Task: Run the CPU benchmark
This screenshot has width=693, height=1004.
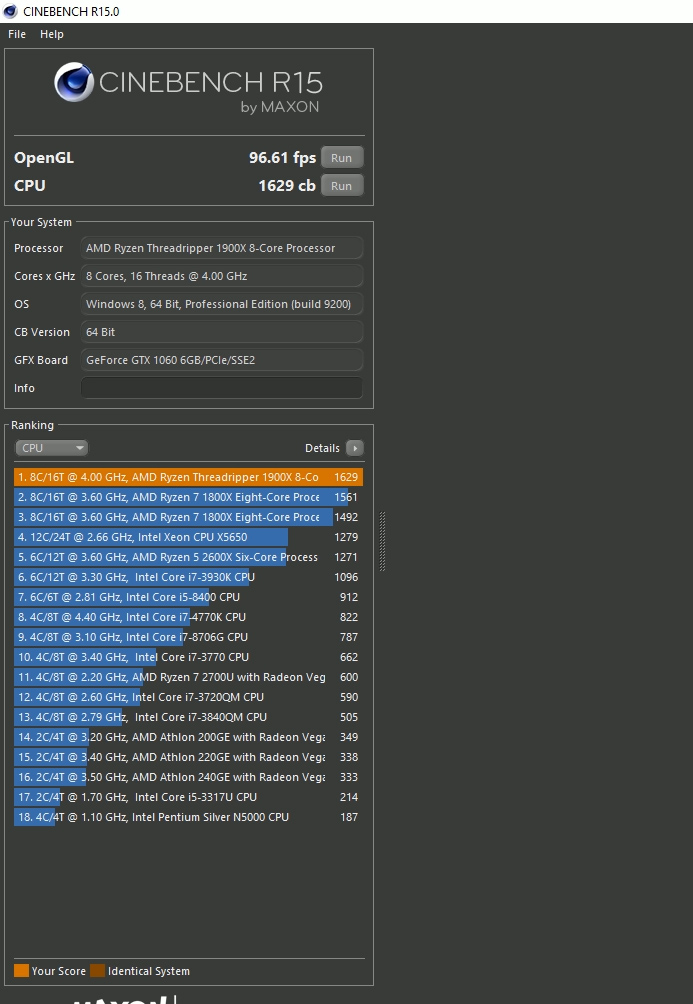Action: [x=342, y=186]
